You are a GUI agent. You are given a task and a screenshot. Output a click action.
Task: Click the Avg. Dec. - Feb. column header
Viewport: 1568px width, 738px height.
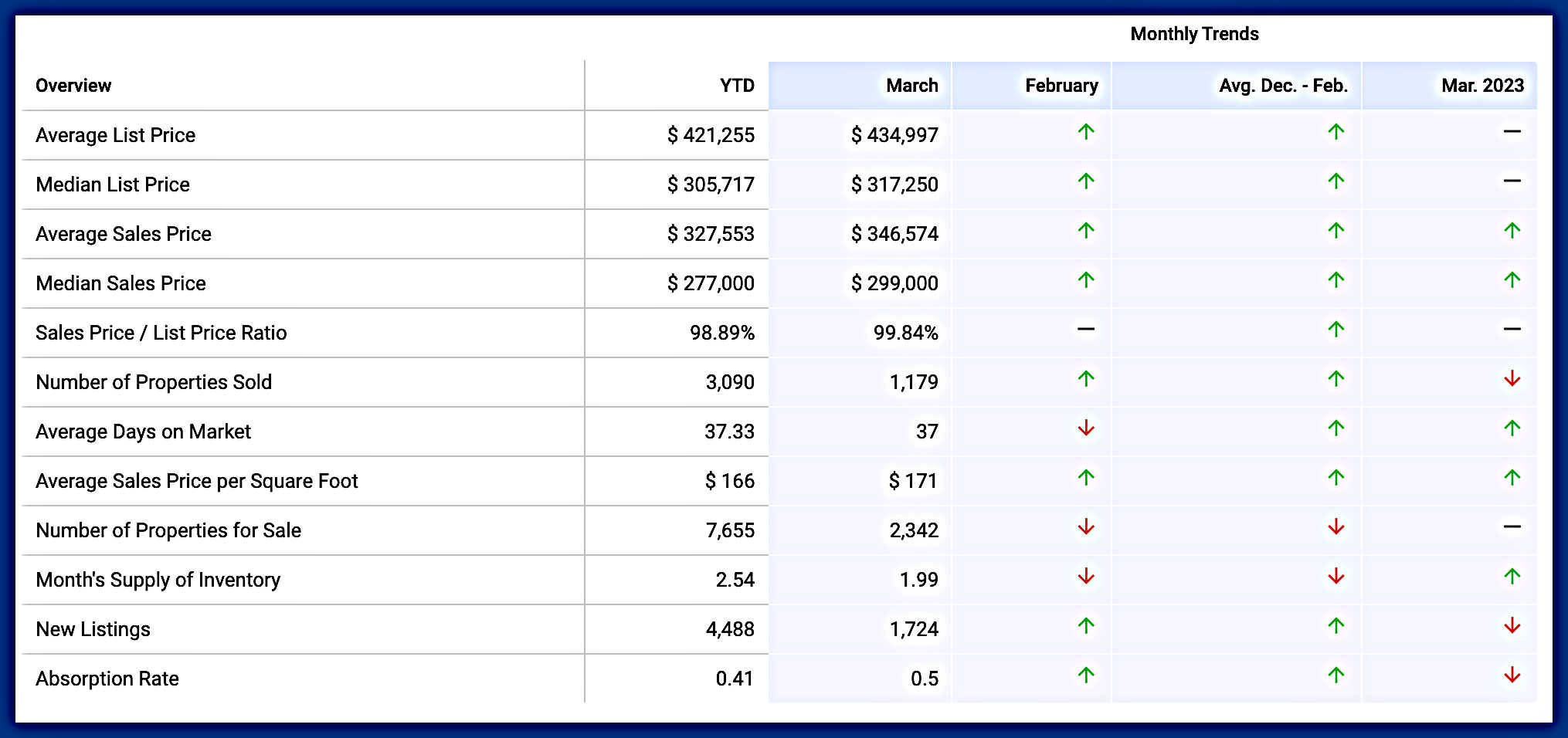[x=1283, y=86]
